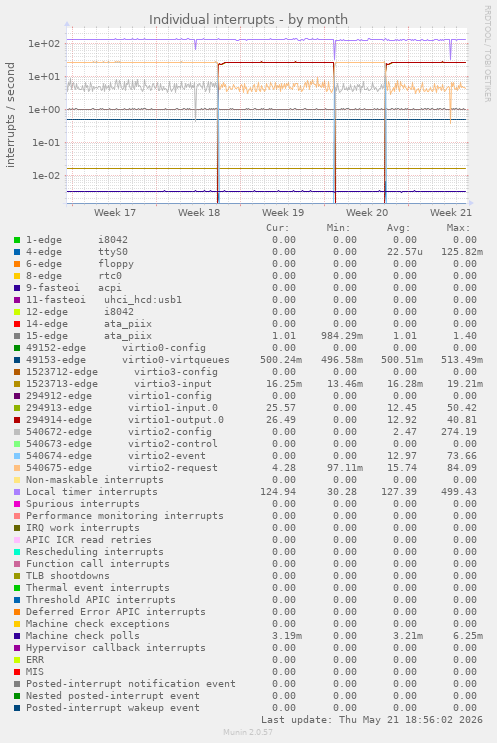Click the dark red virtio1-output.0 legend swatch

(x=17, y=420)
